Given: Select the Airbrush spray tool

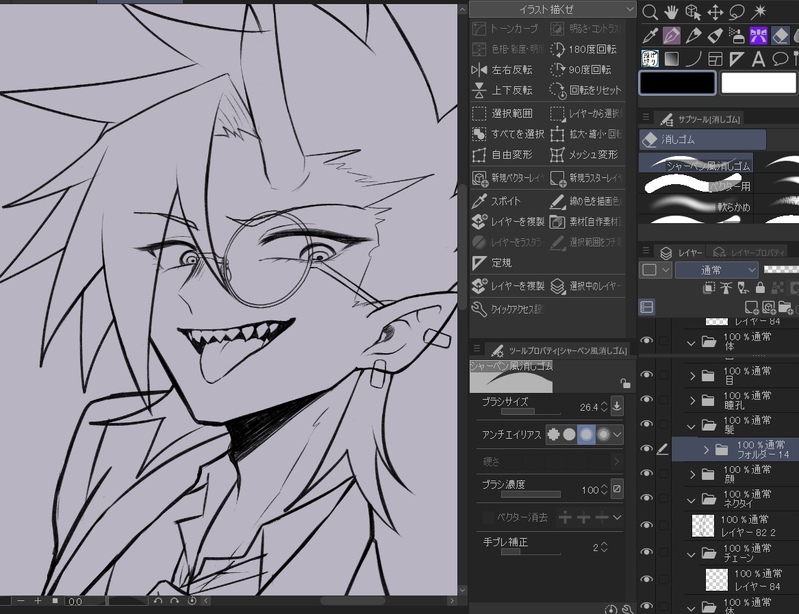Looking at the screenshot, I should [x=737, y=36].
